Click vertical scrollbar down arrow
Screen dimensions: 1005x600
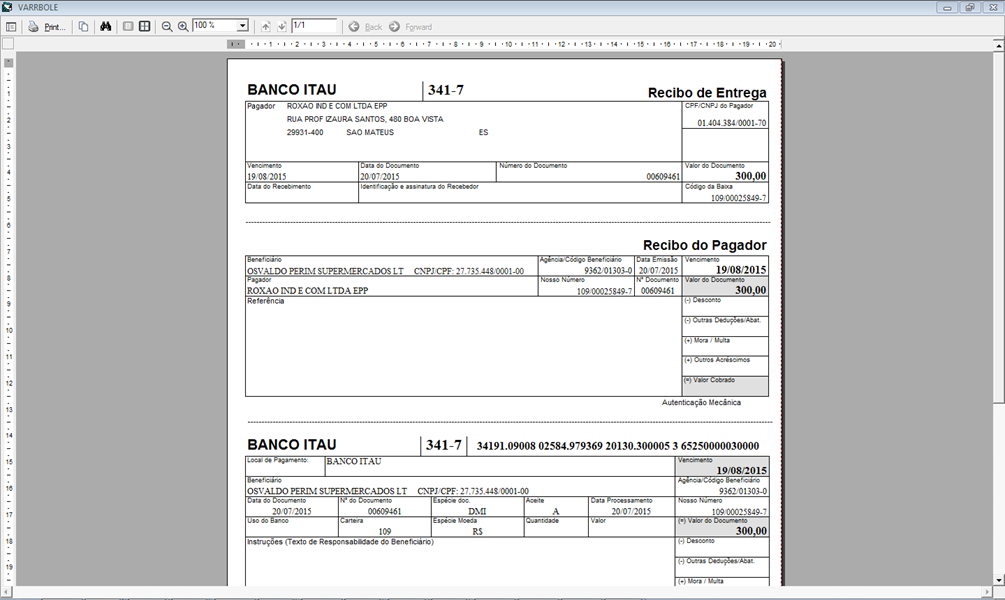coord(999,579)
